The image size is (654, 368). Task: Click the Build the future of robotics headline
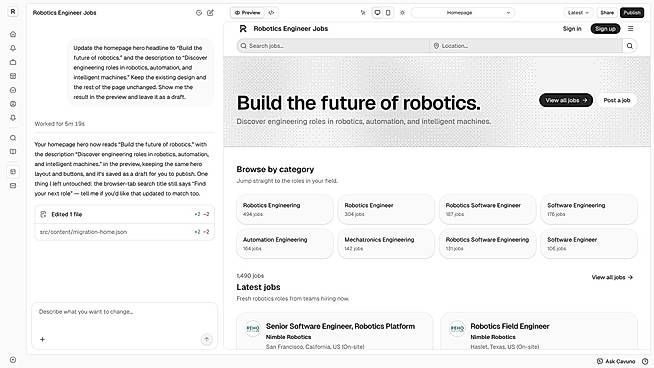359,103
